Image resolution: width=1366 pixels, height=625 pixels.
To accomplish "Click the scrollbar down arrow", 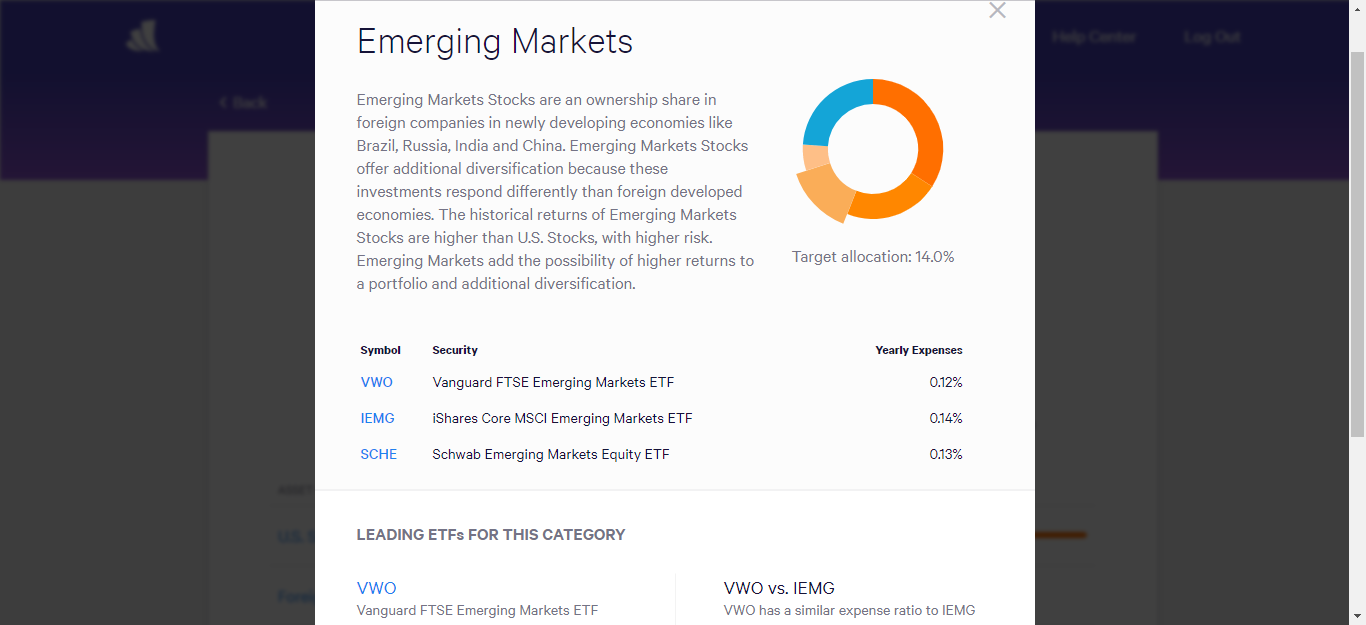I will 1357,616.
